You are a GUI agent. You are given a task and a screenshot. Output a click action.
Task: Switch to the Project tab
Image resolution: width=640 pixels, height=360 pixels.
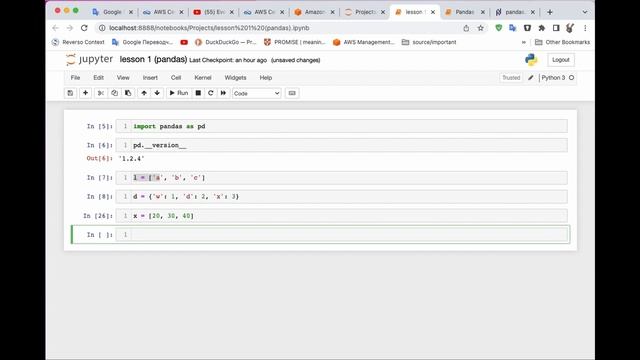[x=364, y=12]
